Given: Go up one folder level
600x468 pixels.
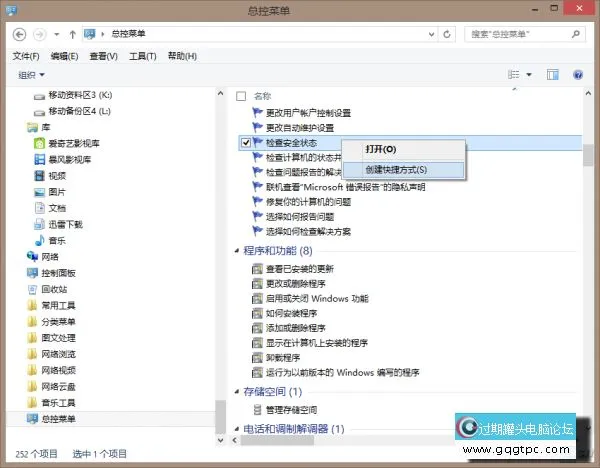Looking at the screenshot, I should pyautogui.click(x=72, y=34).
